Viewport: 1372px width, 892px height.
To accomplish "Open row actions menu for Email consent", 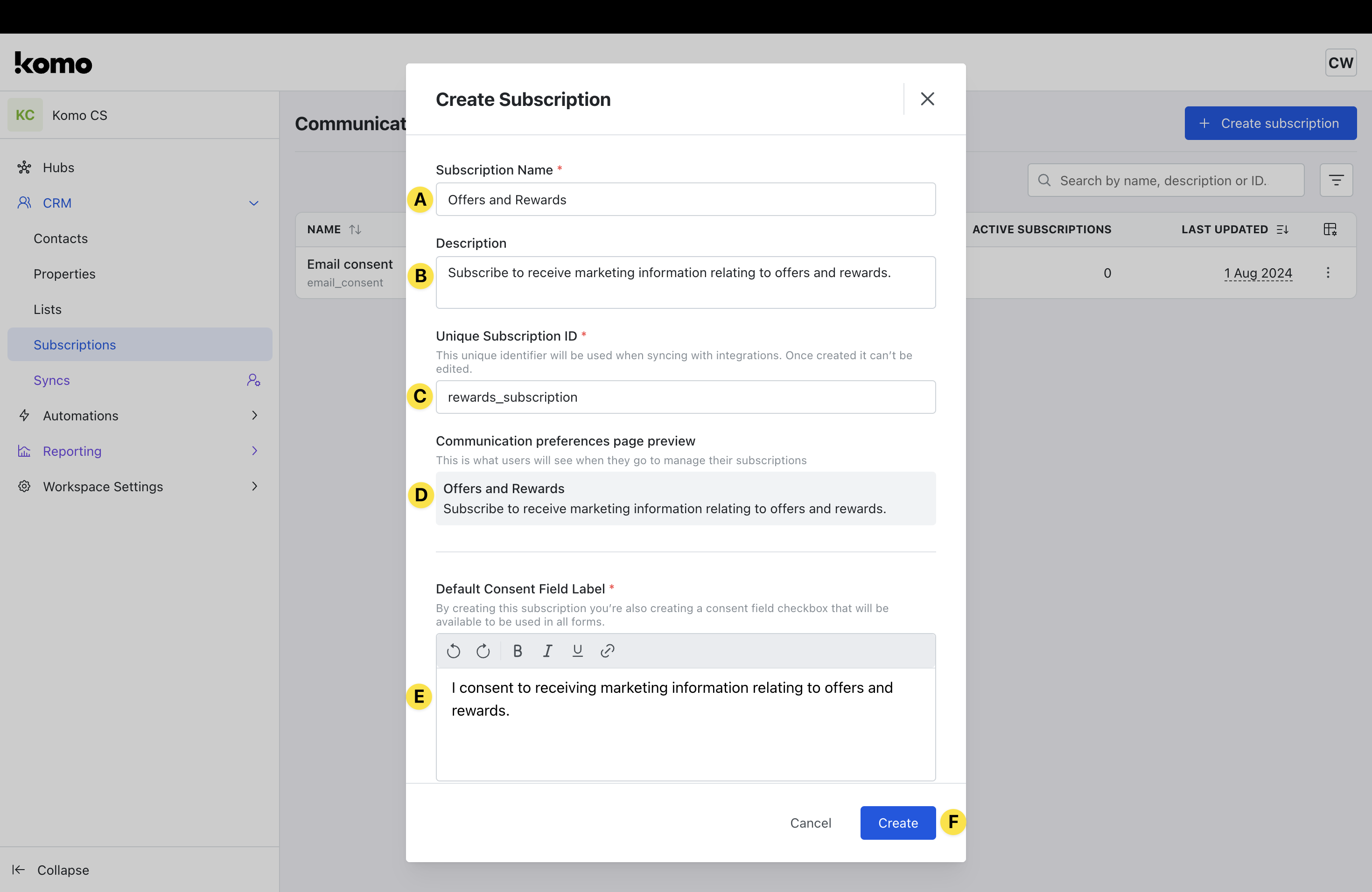I will click(x=1328, y=272).
